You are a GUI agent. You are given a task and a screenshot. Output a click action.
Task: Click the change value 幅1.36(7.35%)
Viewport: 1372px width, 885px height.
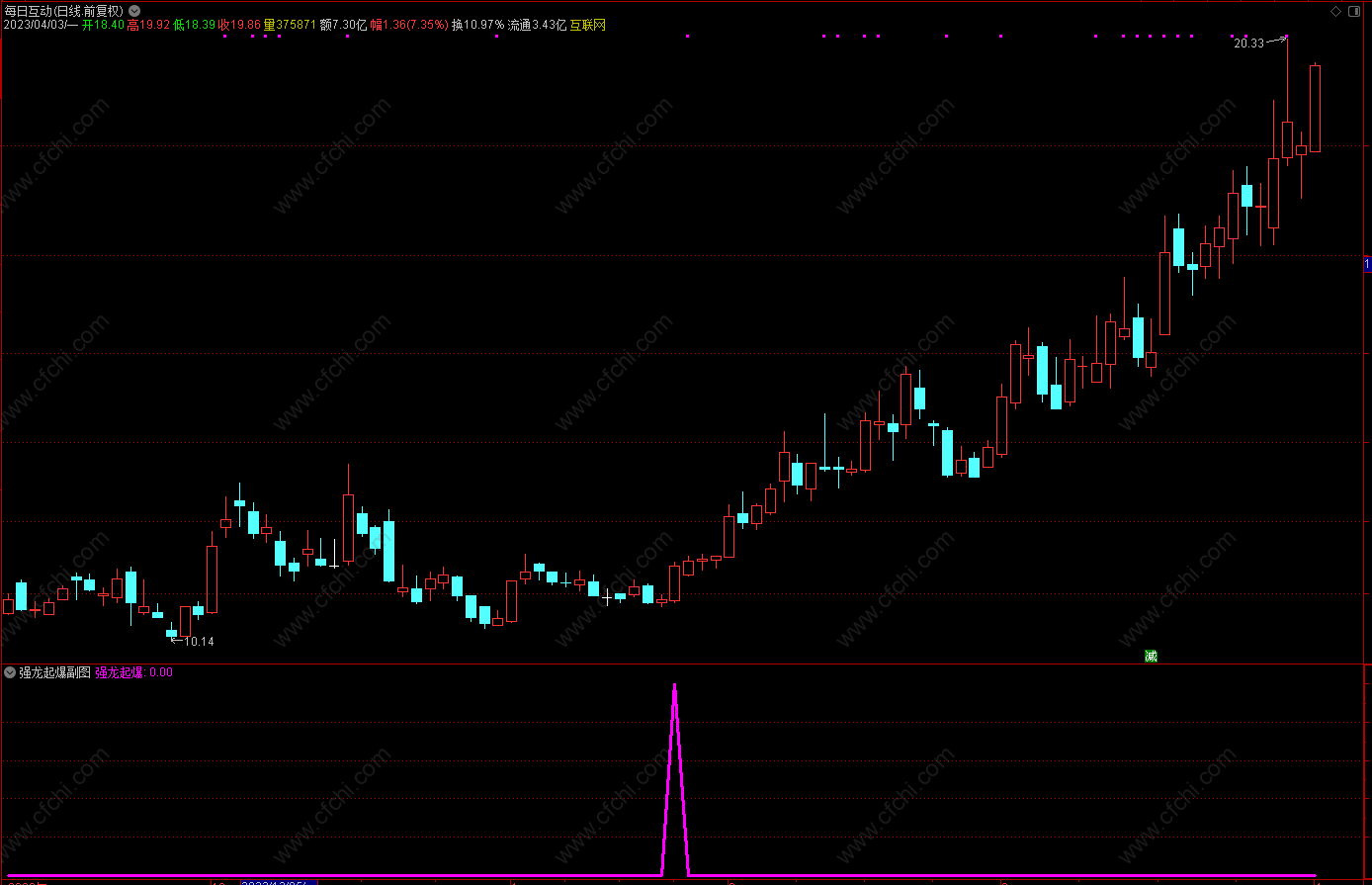coord(409,25)
